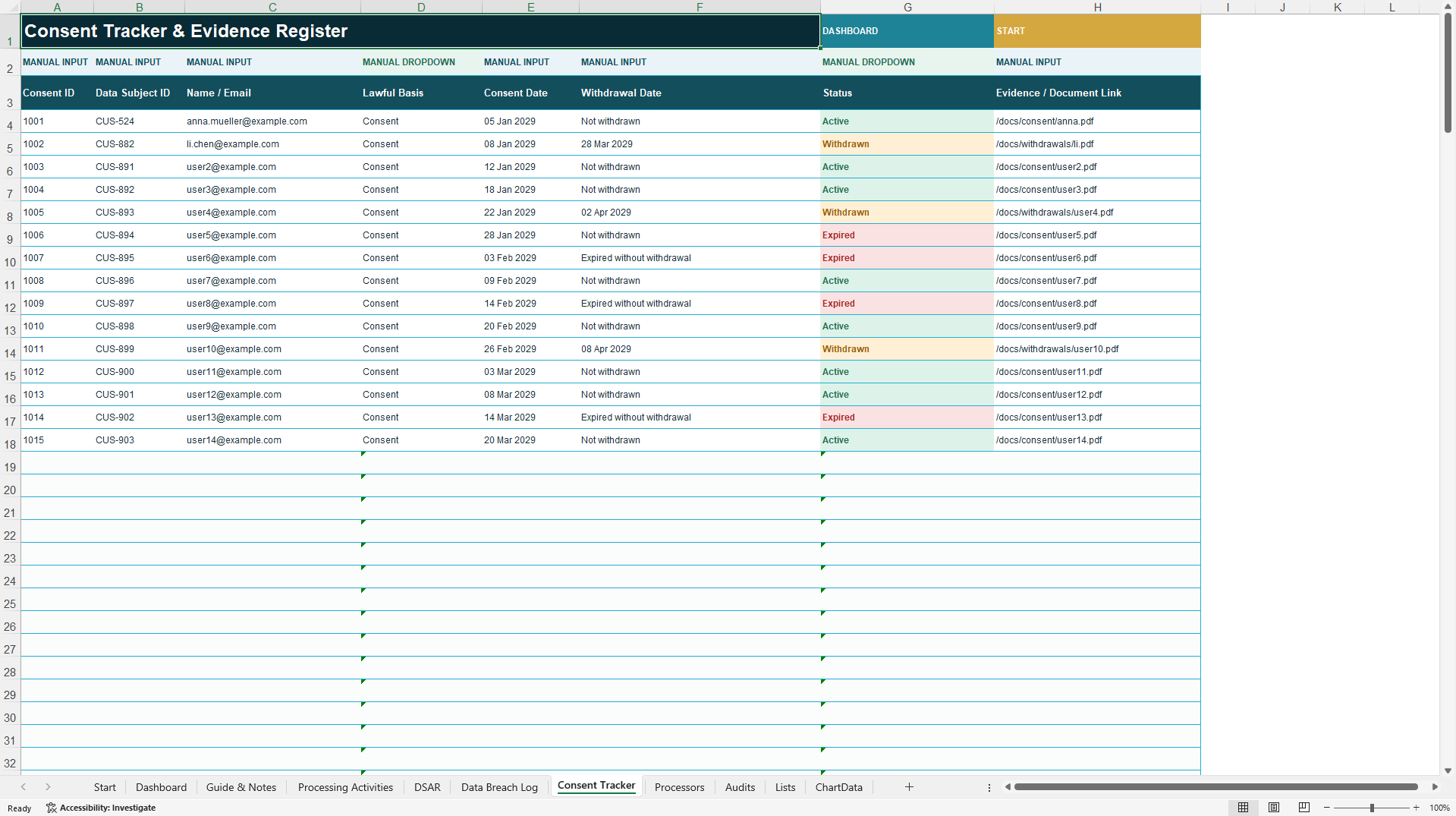1456x816 pixels.
Task: Click horizontal scrollbar right arrow
Action: click(x=1435, y=787)
